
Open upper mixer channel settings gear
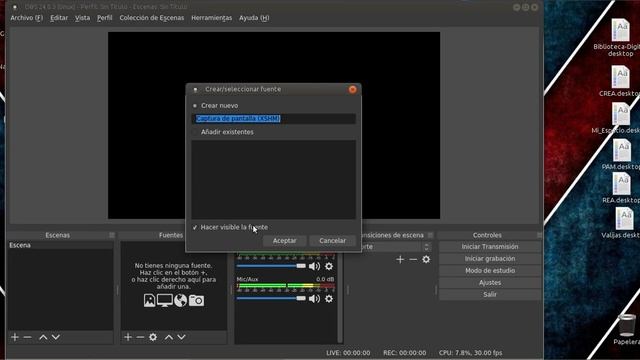pos(329,266)
